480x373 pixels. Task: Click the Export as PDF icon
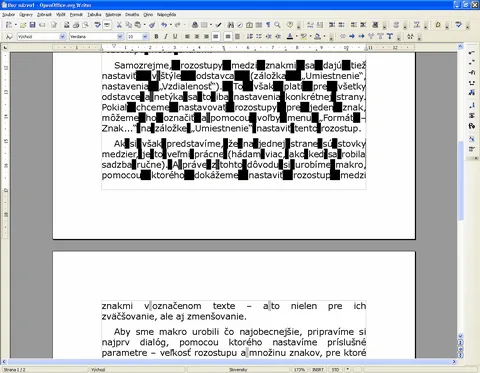point(67,25)
